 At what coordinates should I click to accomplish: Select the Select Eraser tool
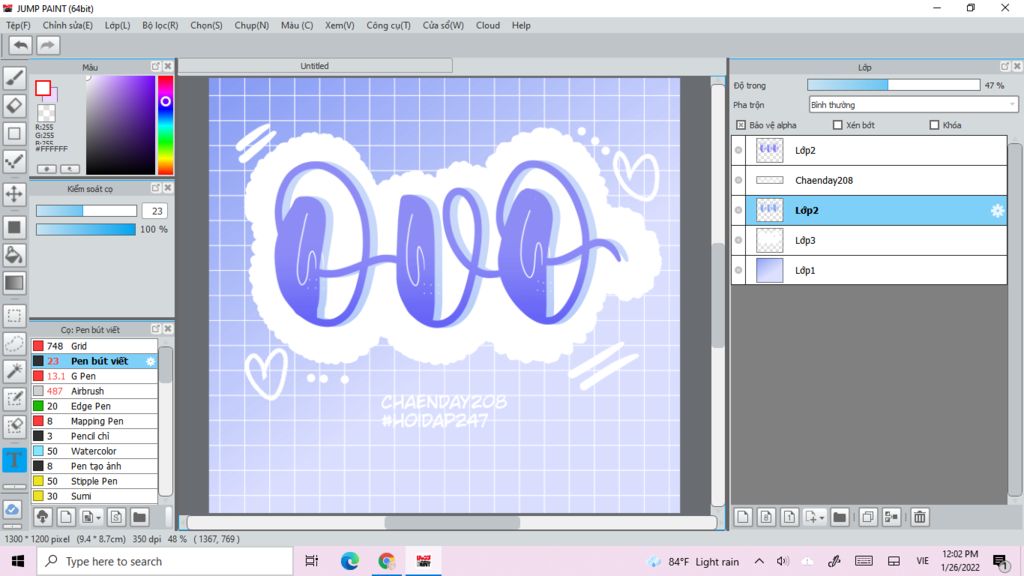click(14, 427)
